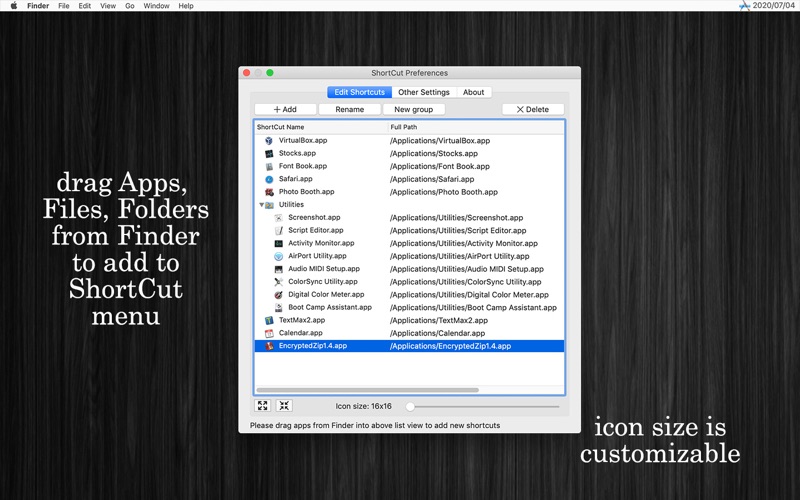Viewport: 800px width, 500px height.
Task: Click the AirPort Utility.app icon
Action: [279, 256]
